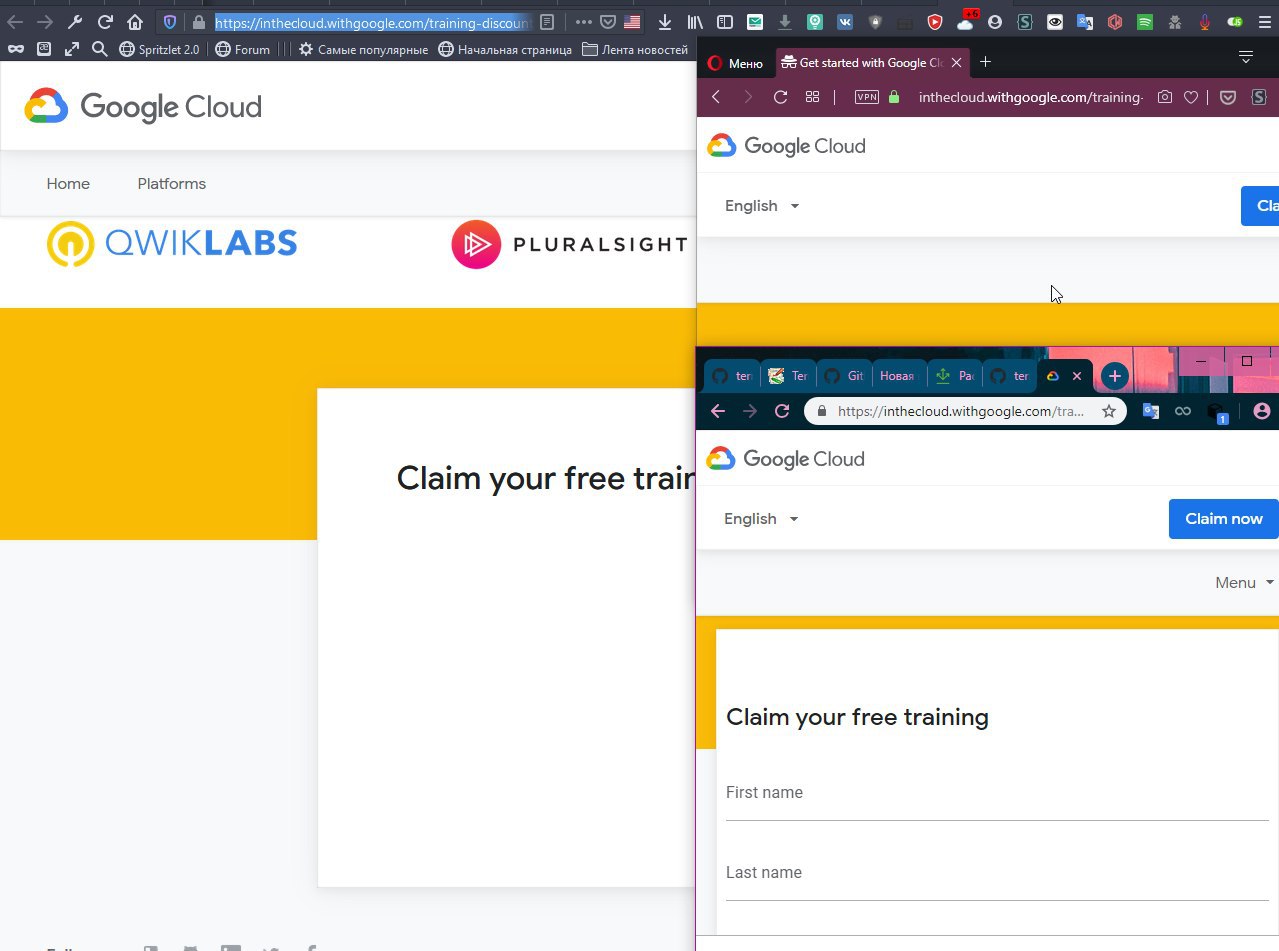The height and width of the screenshot is (951, 1279).
Task: Click the microphone extension icon
Action: point(1205,22)
